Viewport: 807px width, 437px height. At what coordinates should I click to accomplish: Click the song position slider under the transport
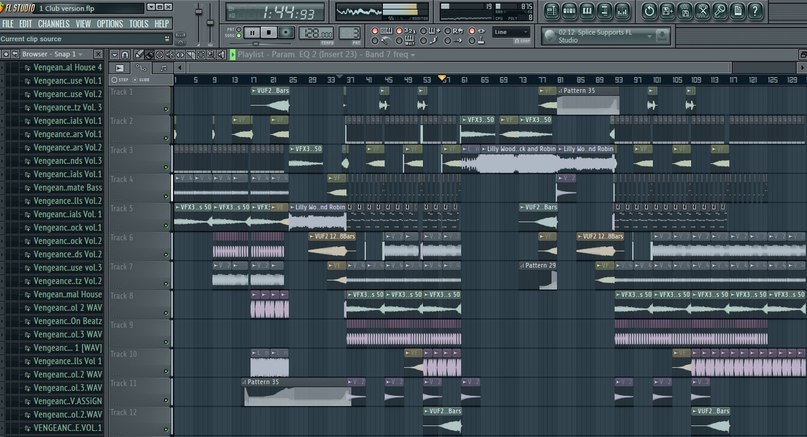(x=255, y=44)
